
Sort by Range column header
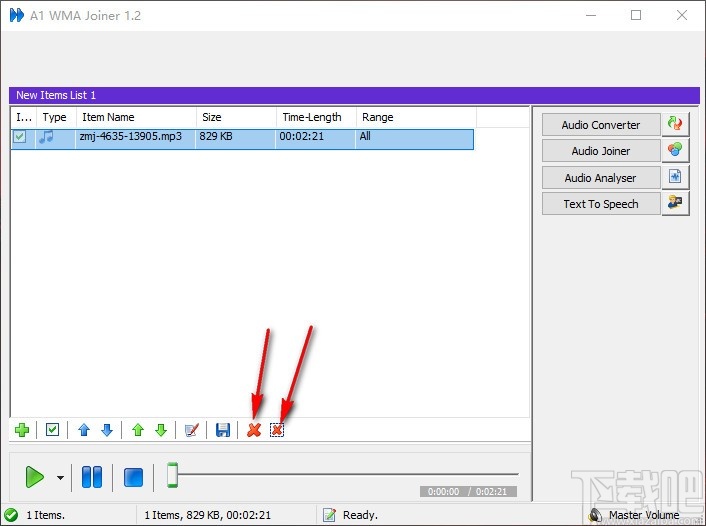[x=416, y=117]
